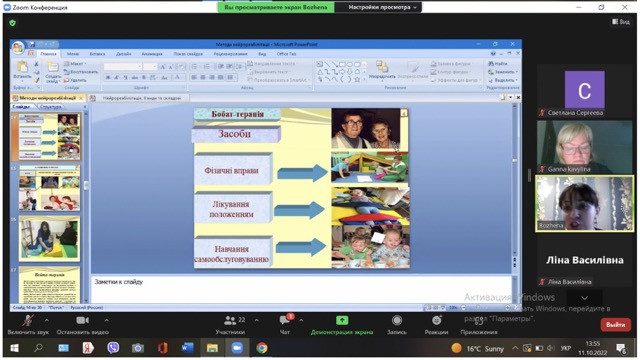The image size is (640, 360).
Task: Open Zoom from the Windows taskbar
Action: point(237,348)
